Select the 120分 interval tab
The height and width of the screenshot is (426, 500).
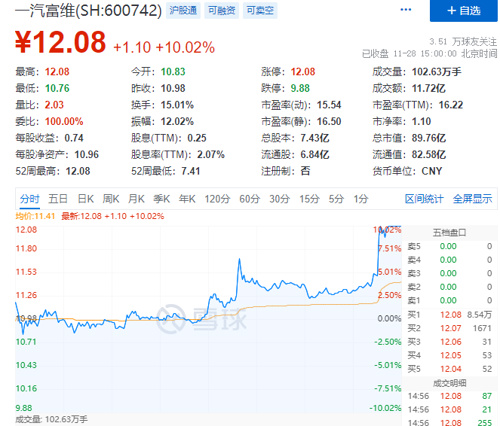click(217, 199)
